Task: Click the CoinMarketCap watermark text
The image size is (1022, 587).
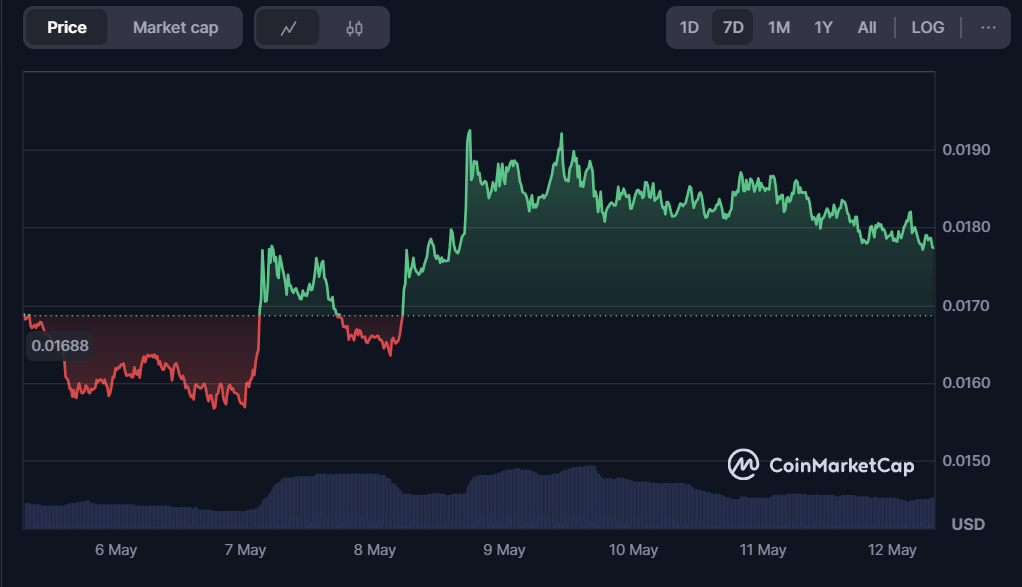Action: coord(841,465)
